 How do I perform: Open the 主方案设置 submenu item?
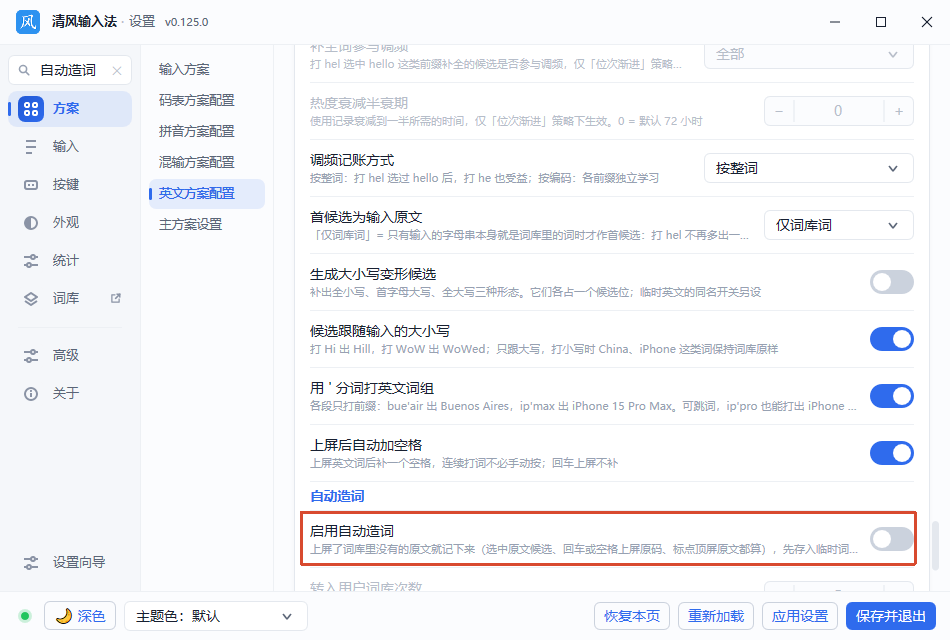[x=190, y=224]
